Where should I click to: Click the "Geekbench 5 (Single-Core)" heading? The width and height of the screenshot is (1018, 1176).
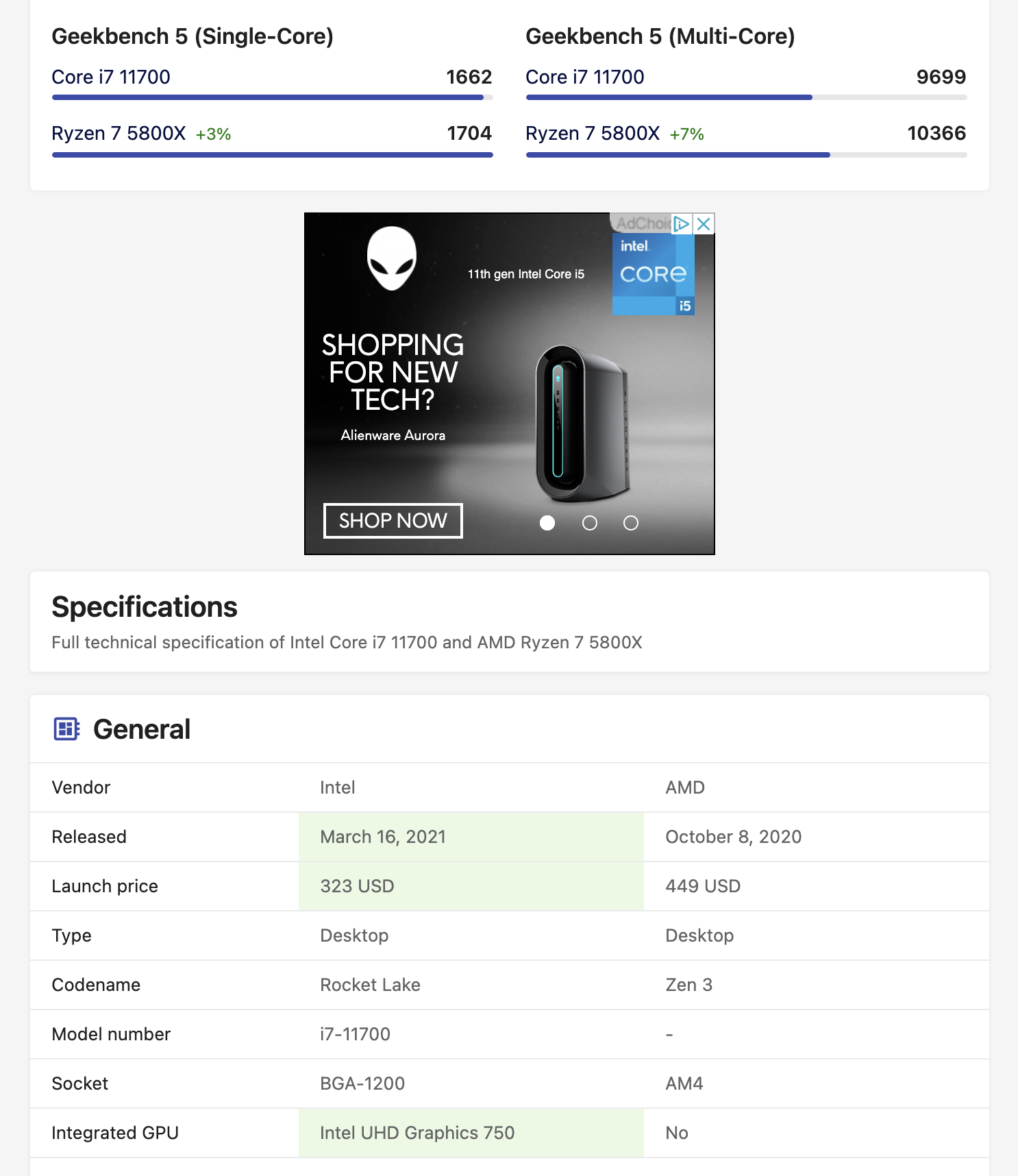tap(193, 36)
